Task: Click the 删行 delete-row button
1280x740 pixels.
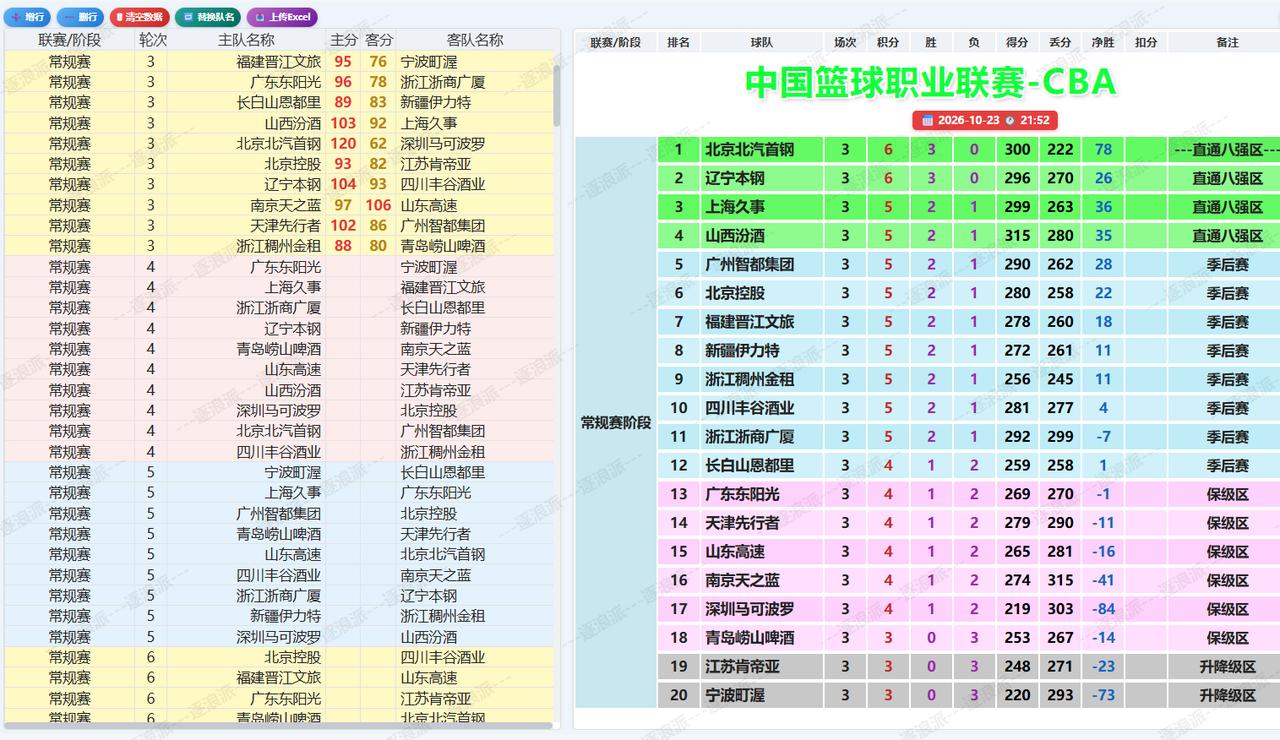Action: (81, 17)
